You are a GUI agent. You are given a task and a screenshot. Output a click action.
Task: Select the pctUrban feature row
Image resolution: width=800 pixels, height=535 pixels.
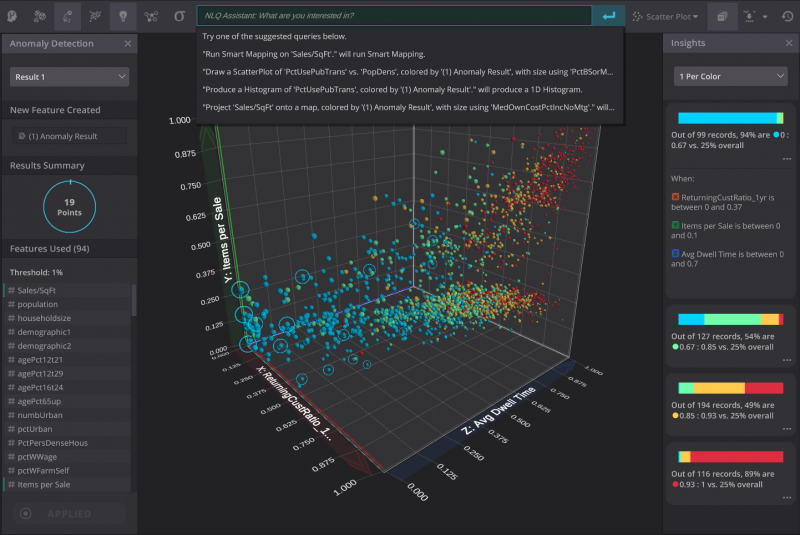point(67,429)
